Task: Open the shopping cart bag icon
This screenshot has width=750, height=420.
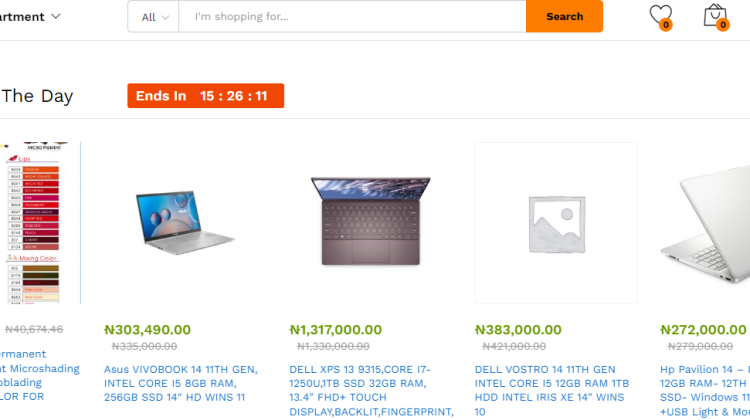Action: point(713,15)
